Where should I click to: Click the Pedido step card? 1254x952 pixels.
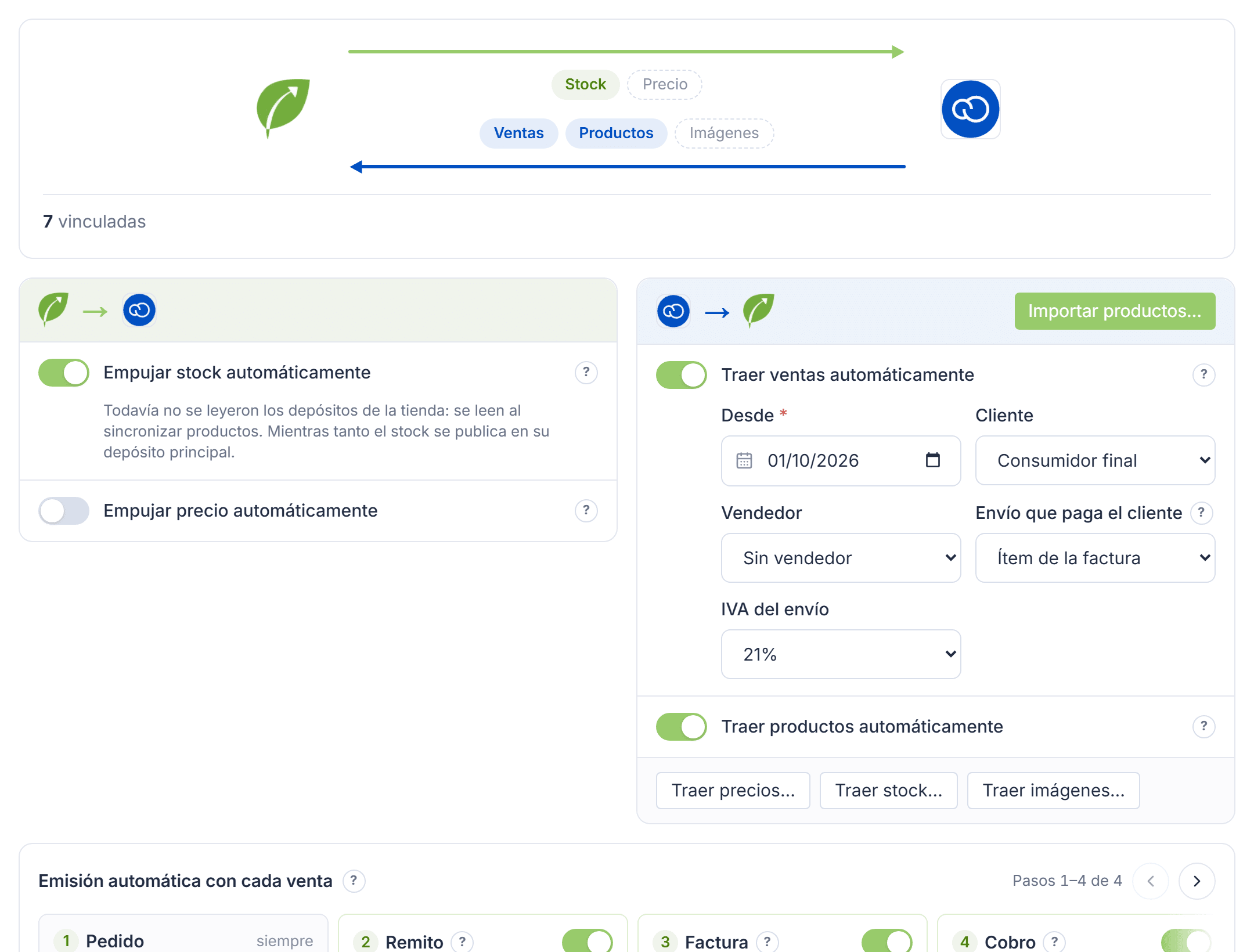183,934
